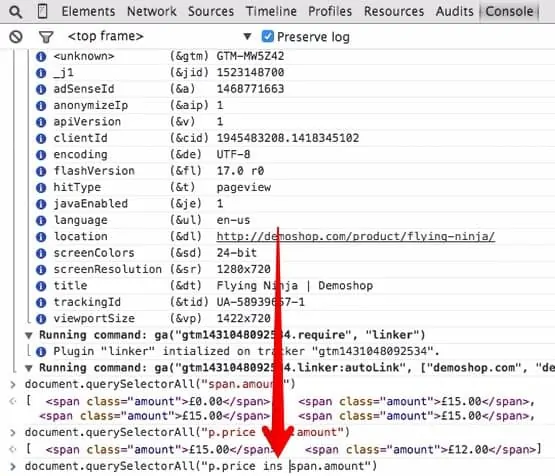Screen dimensions: 555x476
Task: Click info icon beside the Plugin linker message
Action: [x=41, y=352]
